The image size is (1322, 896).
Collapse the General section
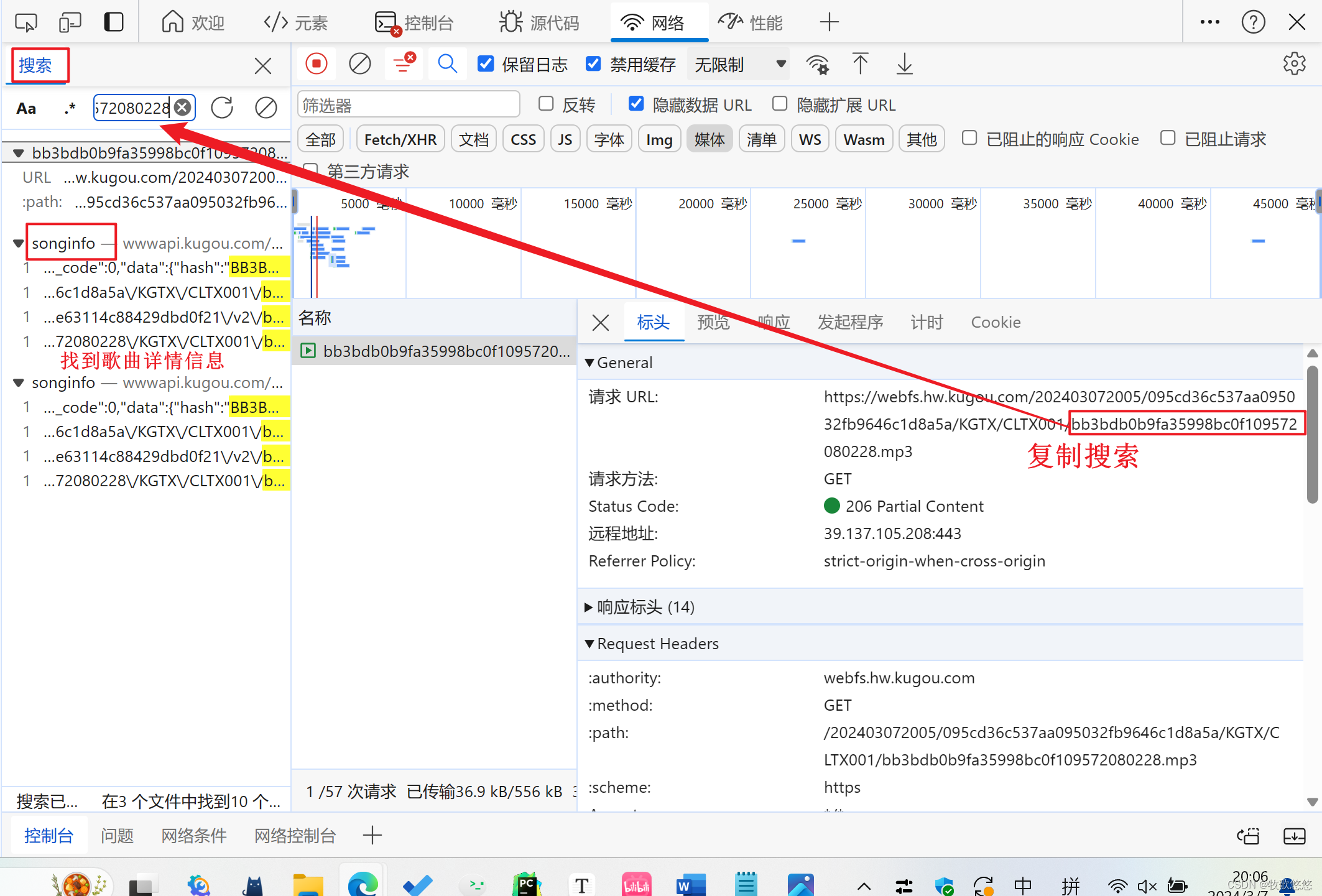(589, 363)
